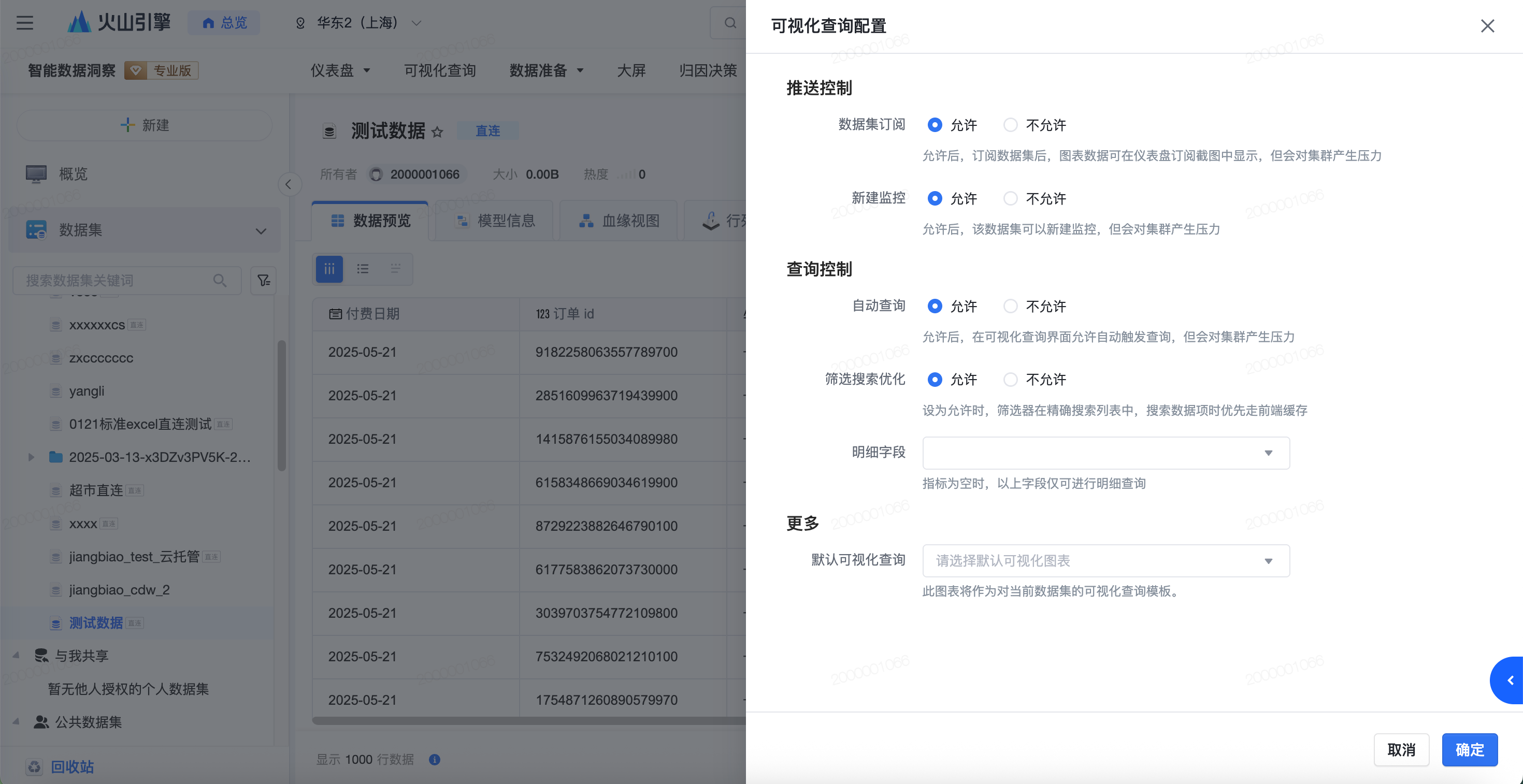Open the 回收站 link
The width and height of the screenshot is (1523, 784).
[x=72, y=767]
